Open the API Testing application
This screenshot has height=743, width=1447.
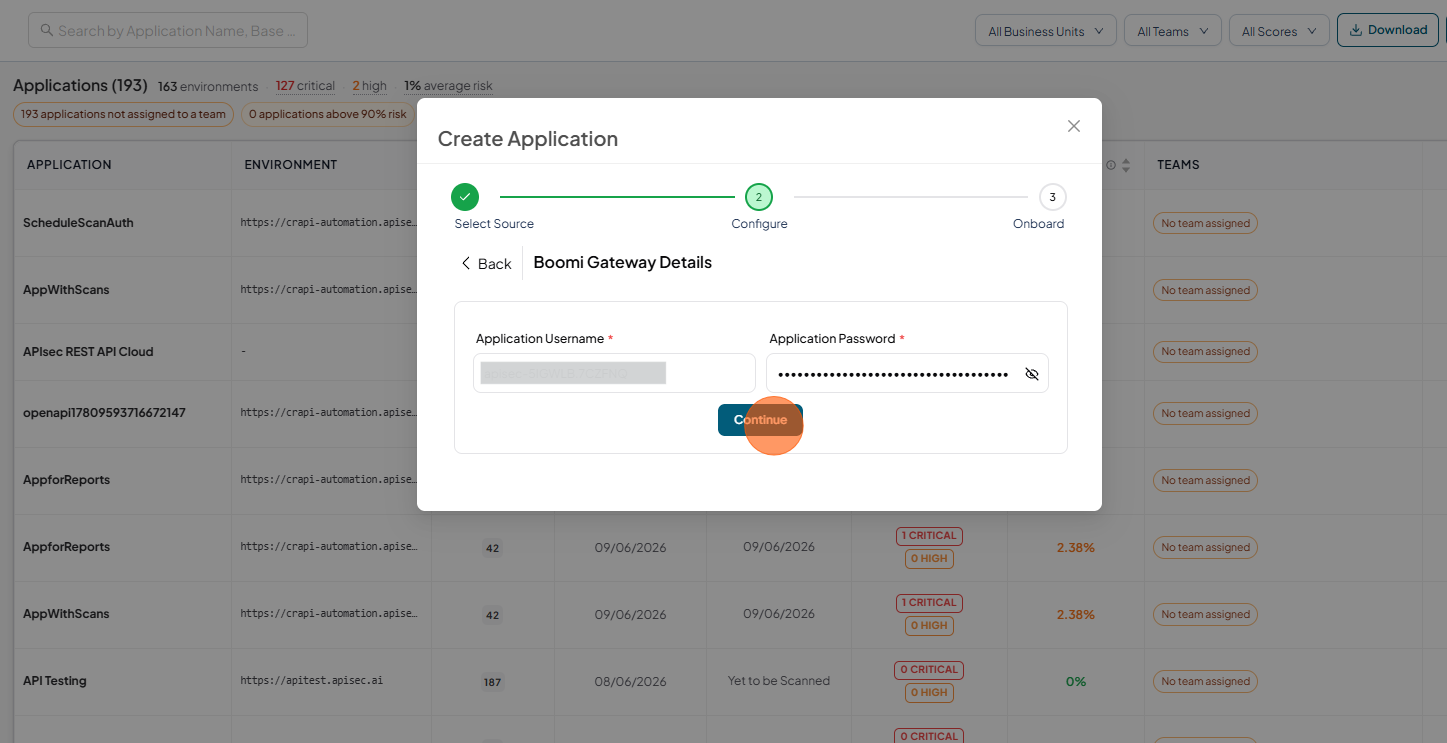55,681
